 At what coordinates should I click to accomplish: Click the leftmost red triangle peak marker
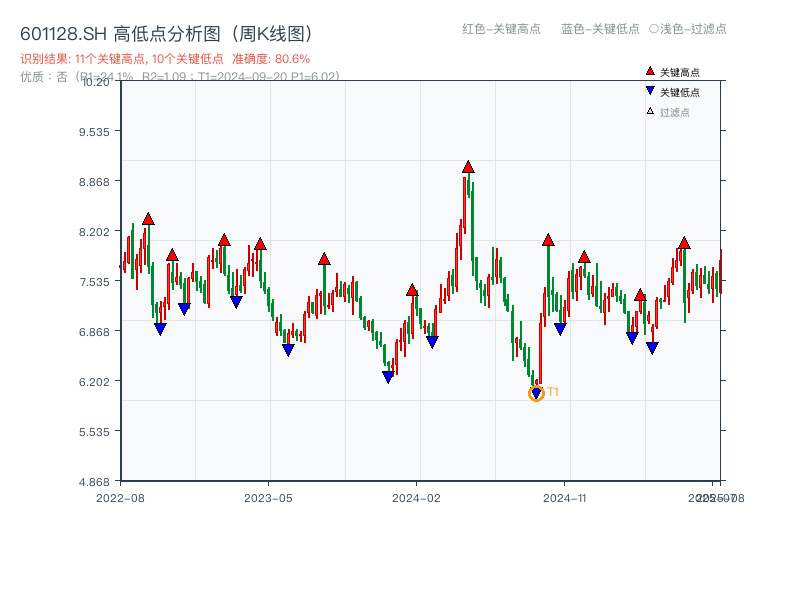click(x=147, y=218)
